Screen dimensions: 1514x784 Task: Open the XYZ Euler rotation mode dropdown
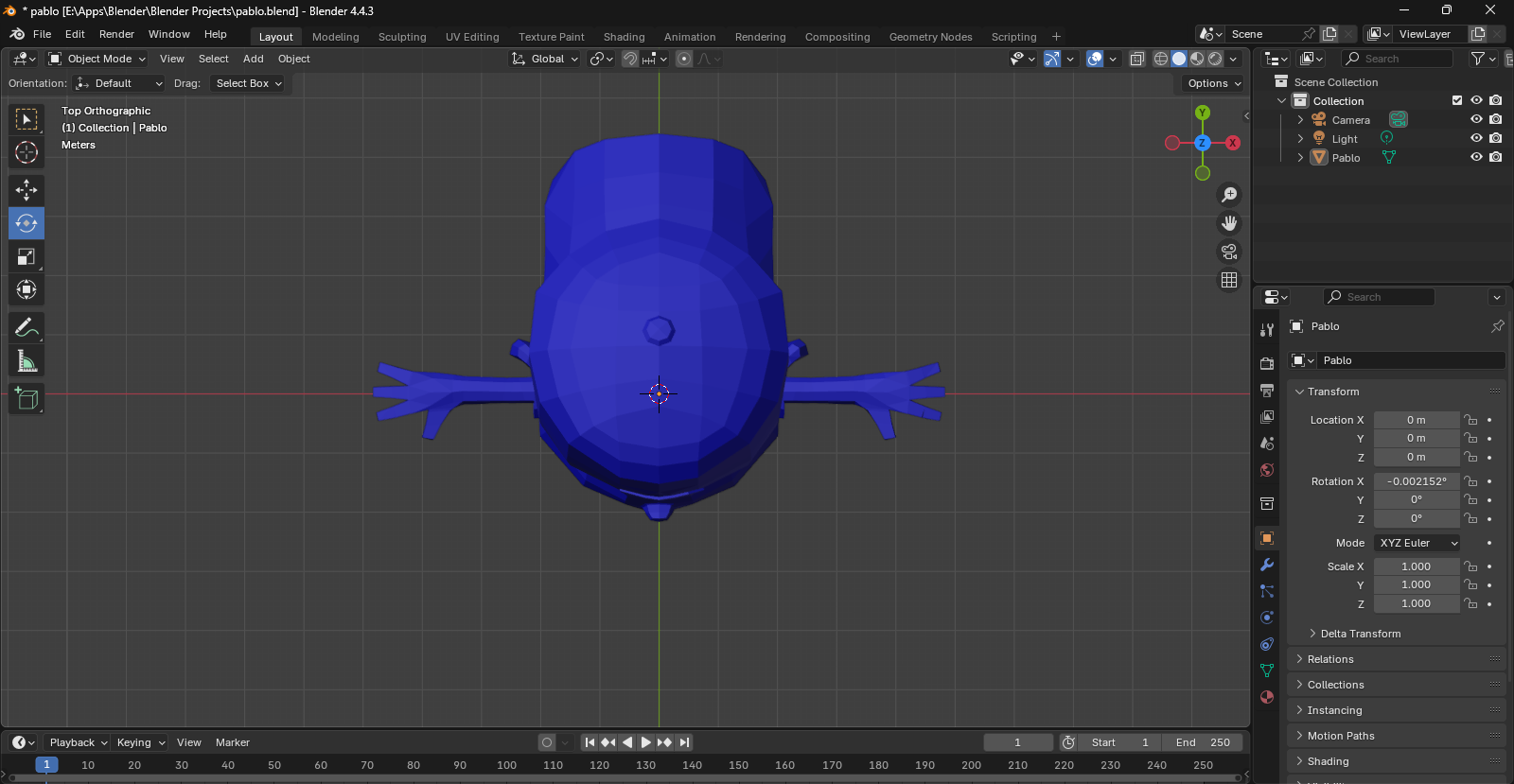1417,543
